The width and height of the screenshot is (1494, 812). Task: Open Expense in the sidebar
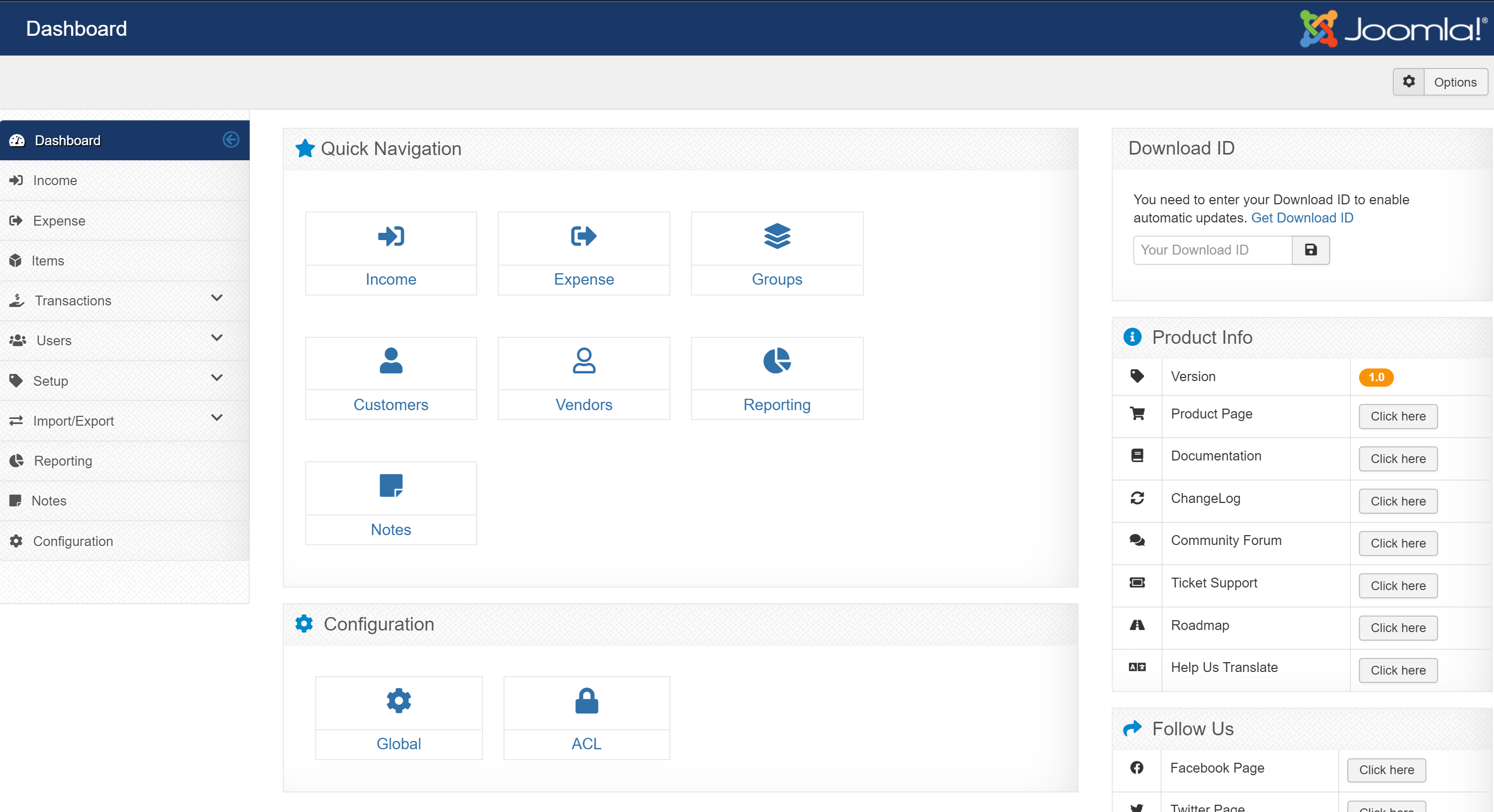click(124, 221)
